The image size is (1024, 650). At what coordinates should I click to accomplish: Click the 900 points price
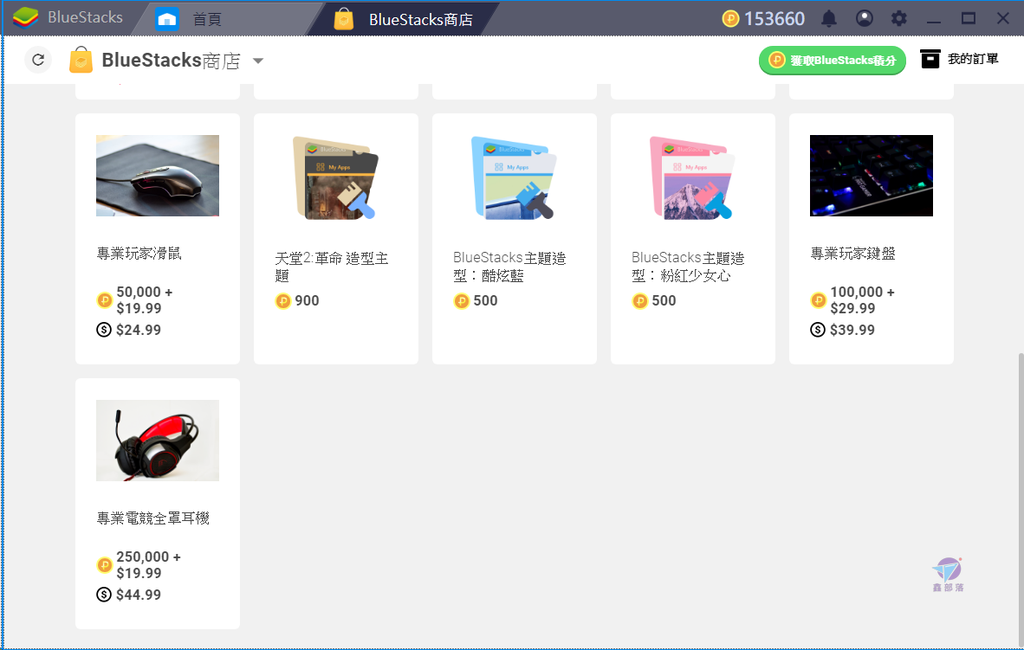click(x=307, y=301)
